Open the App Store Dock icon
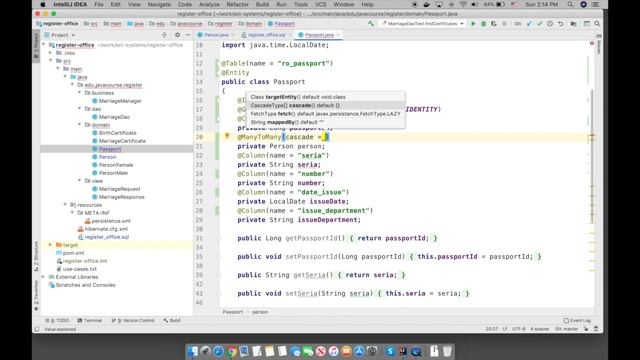 point(359,351)
